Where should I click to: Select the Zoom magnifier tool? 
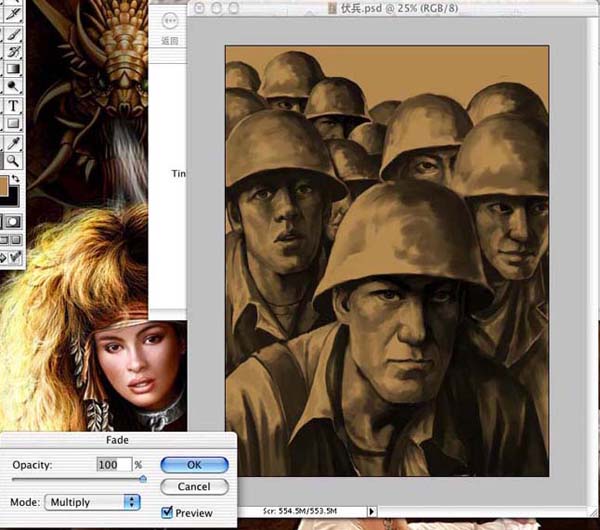tap(13, 161)
